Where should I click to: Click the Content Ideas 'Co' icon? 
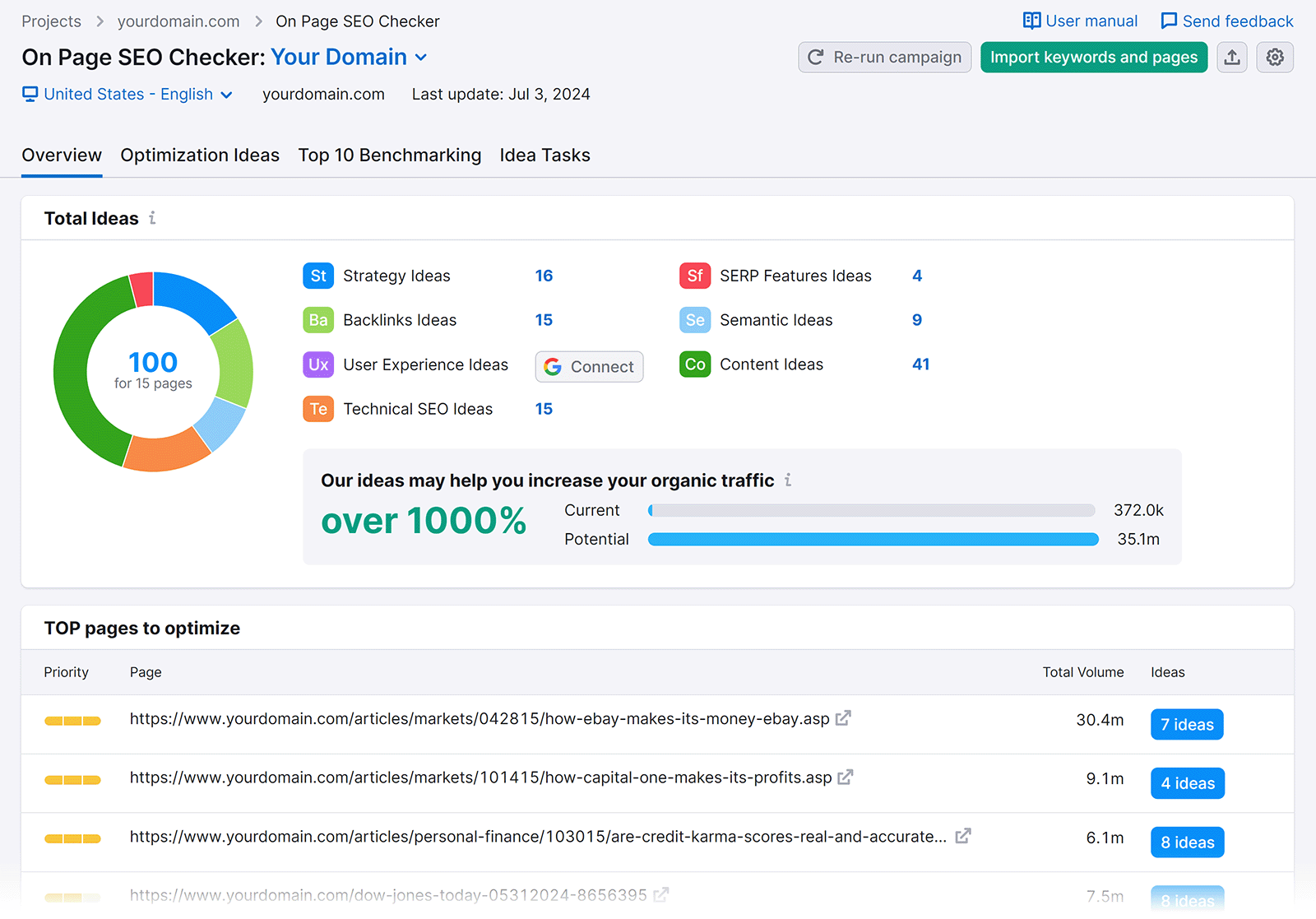(x=695, y=364)
